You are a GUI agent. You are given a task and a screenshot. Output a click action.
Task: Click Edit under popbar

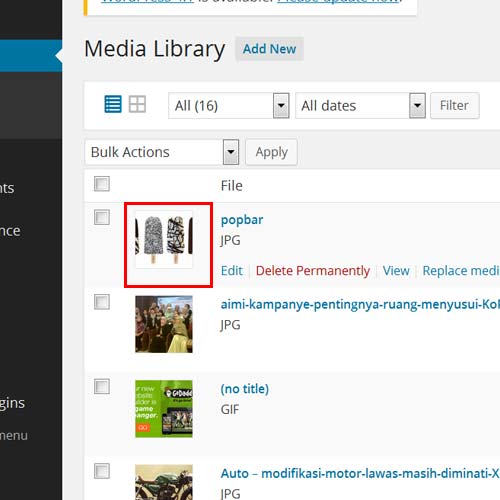click(232, 271)
